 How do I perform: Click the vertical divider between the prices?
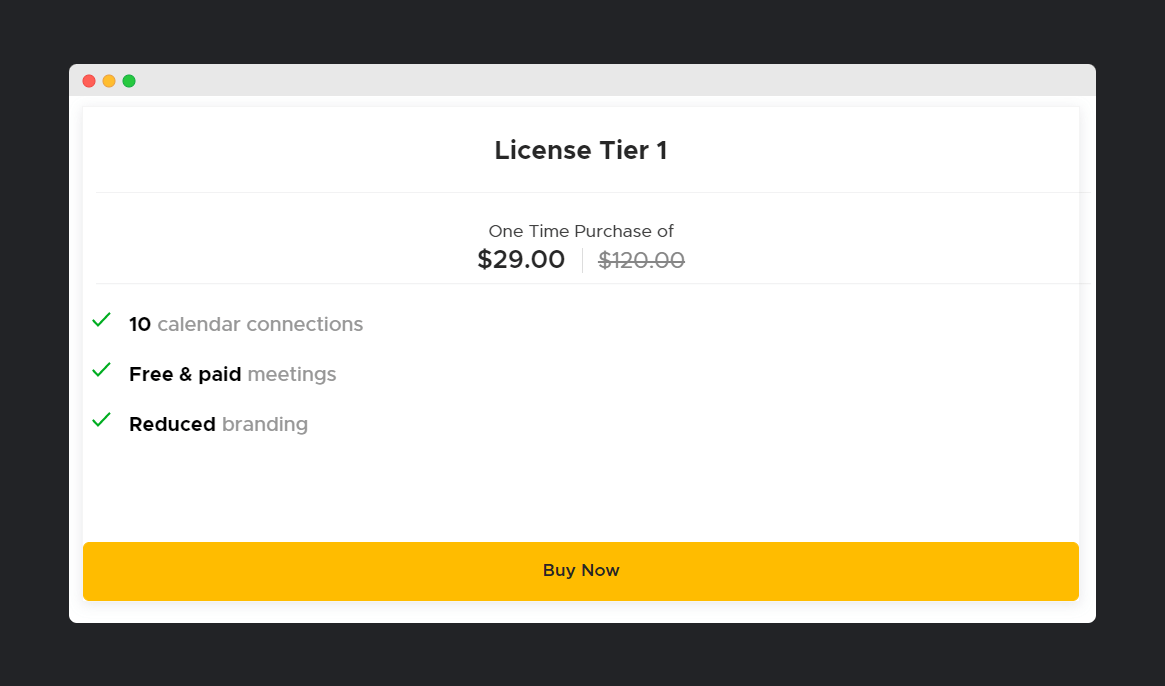pyautogui.click(x=582, y=260)
